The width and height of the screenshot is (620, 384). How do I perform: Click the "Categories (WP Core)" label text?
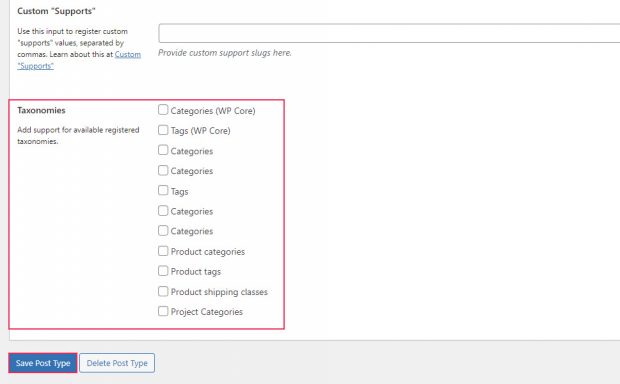213,111
